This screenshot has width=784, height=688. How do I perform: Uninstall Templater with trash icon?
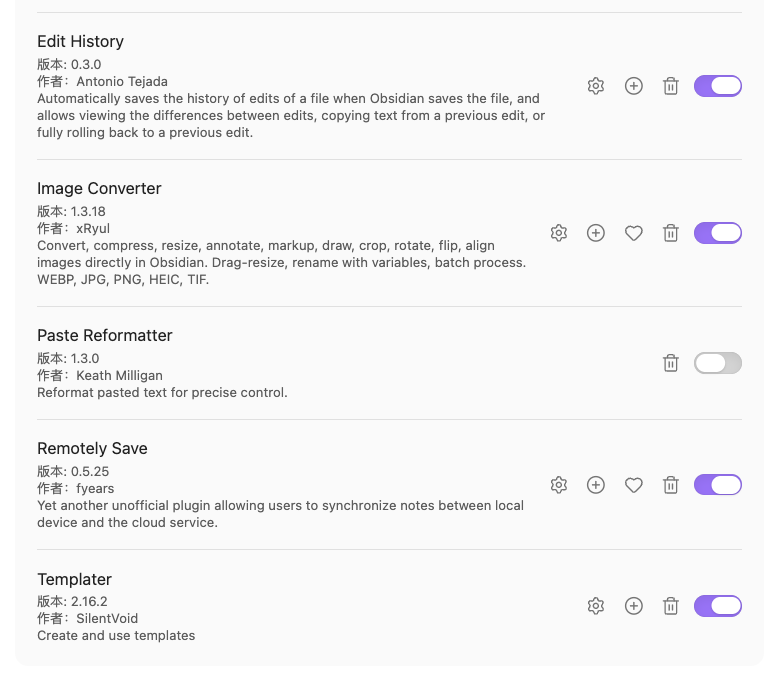670,606
